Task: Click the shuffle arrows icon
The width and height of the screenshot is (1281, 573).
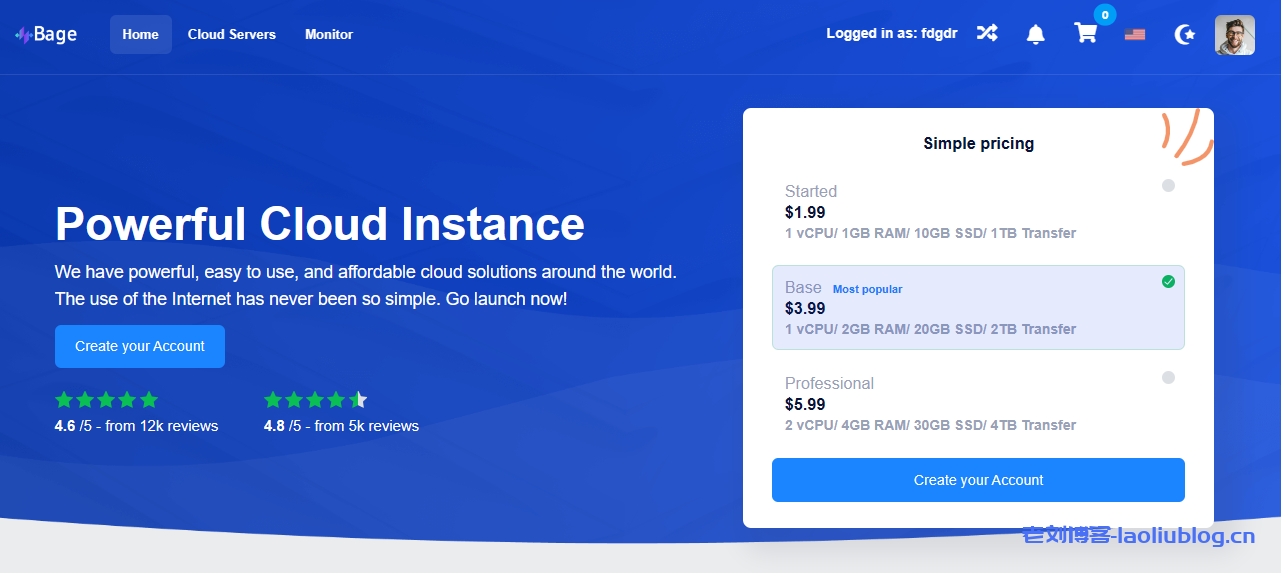Action: pyautogui.click(x=987, y=34)
